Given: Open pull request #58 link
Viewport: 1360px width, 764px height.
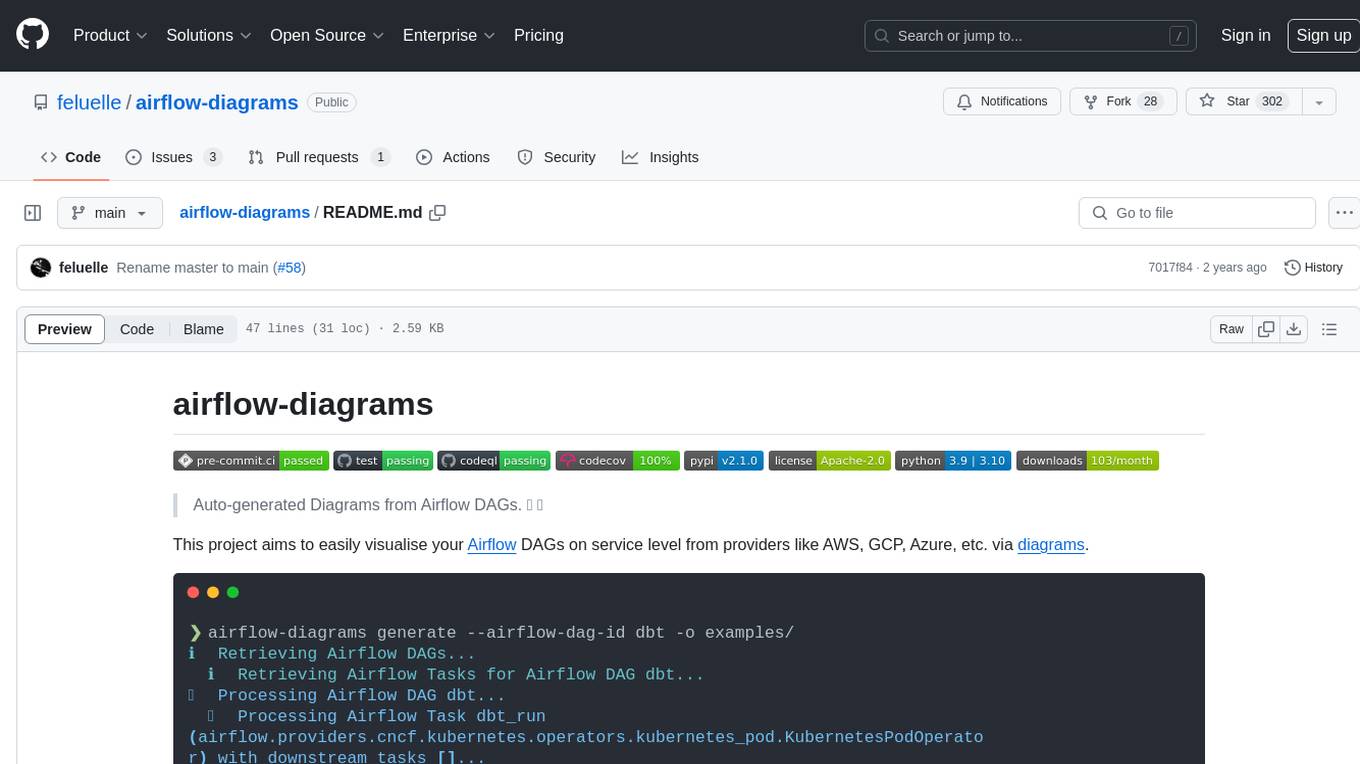Looking at the screenshot, I should click(289, 268).
